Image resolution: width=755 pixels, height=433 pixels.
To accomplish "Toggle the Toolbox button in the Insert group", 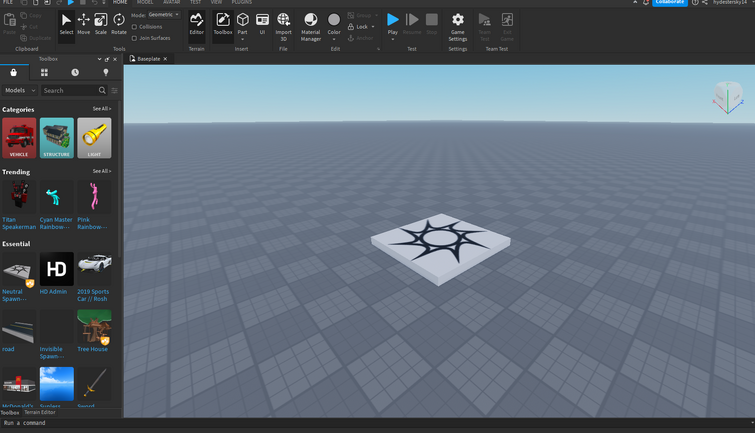I will click(x=223, y=24).
